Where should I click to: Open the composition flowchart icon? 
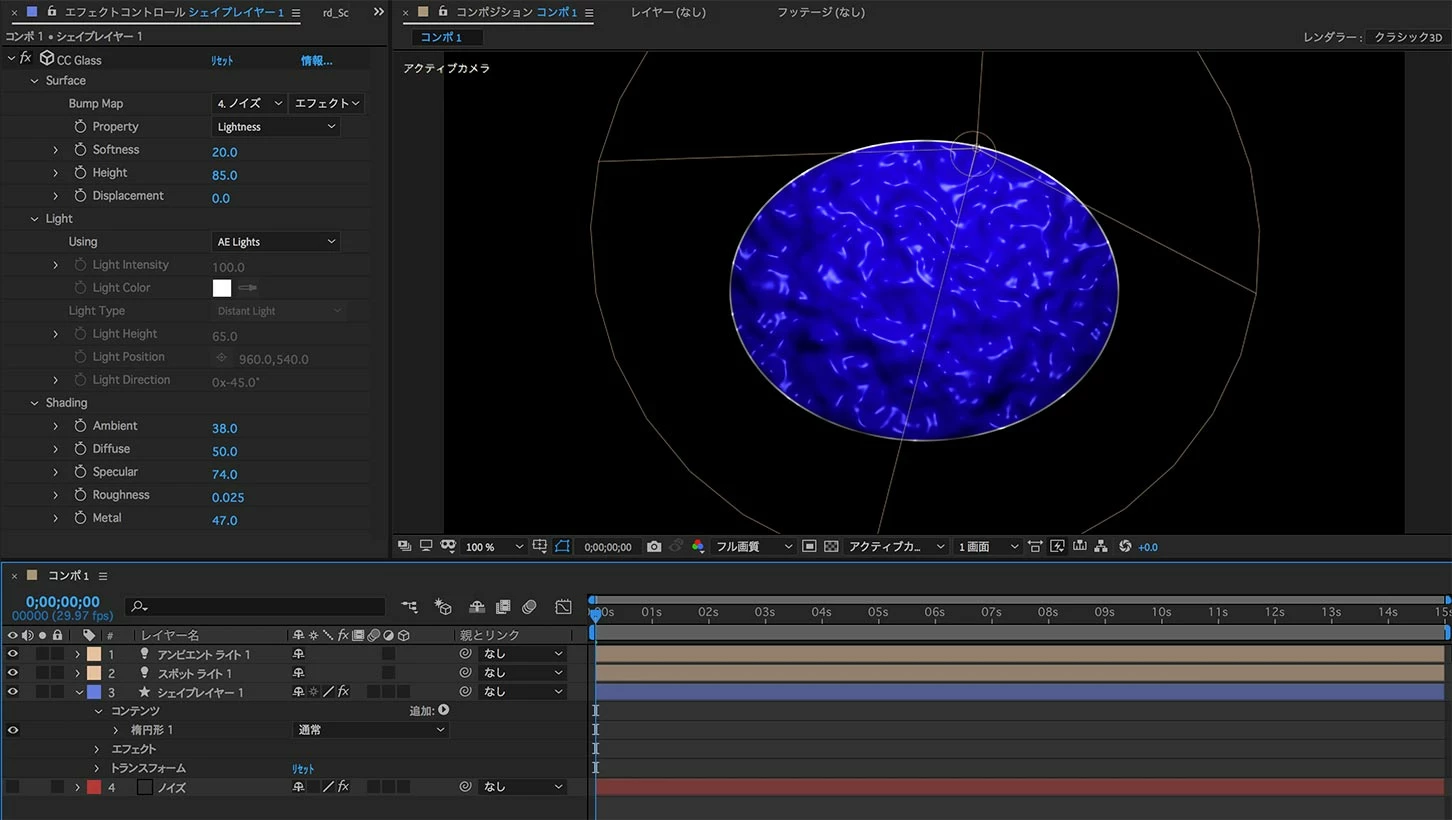pos(1101,547)
